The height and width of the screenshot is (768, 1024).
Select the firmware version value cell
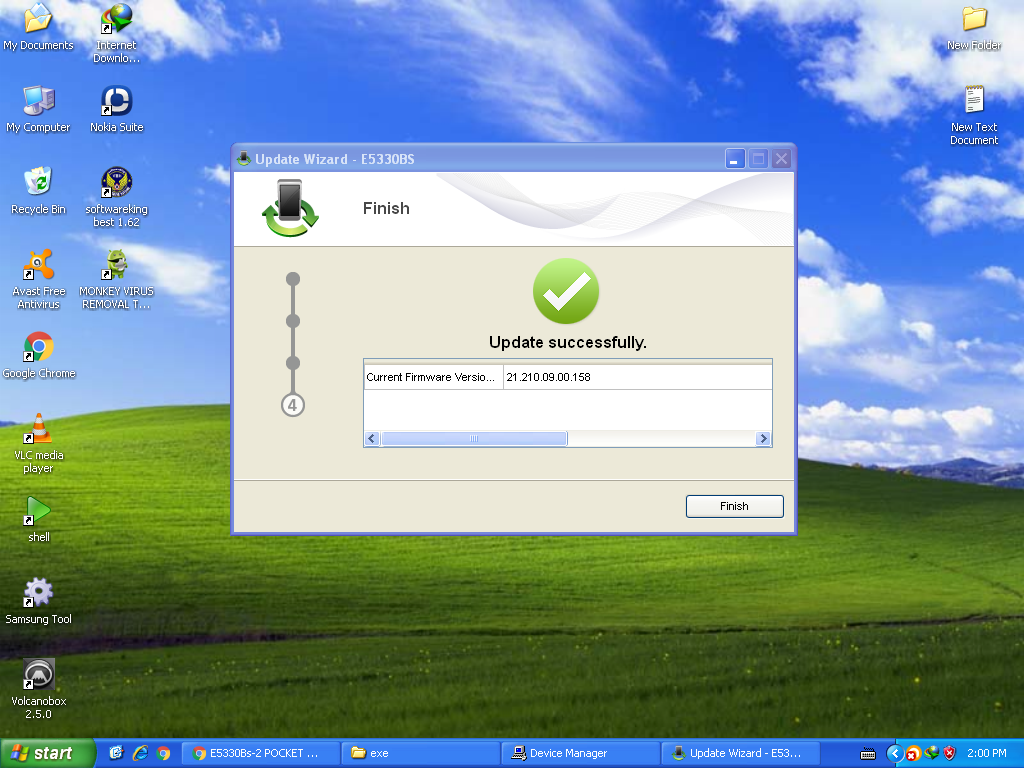636,377
